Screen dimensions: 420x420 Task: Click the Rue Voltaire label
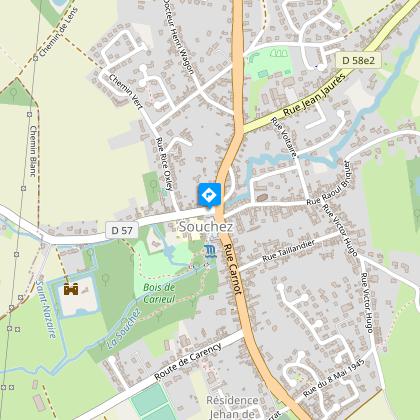pyautogui.click(x=284, y=137)
